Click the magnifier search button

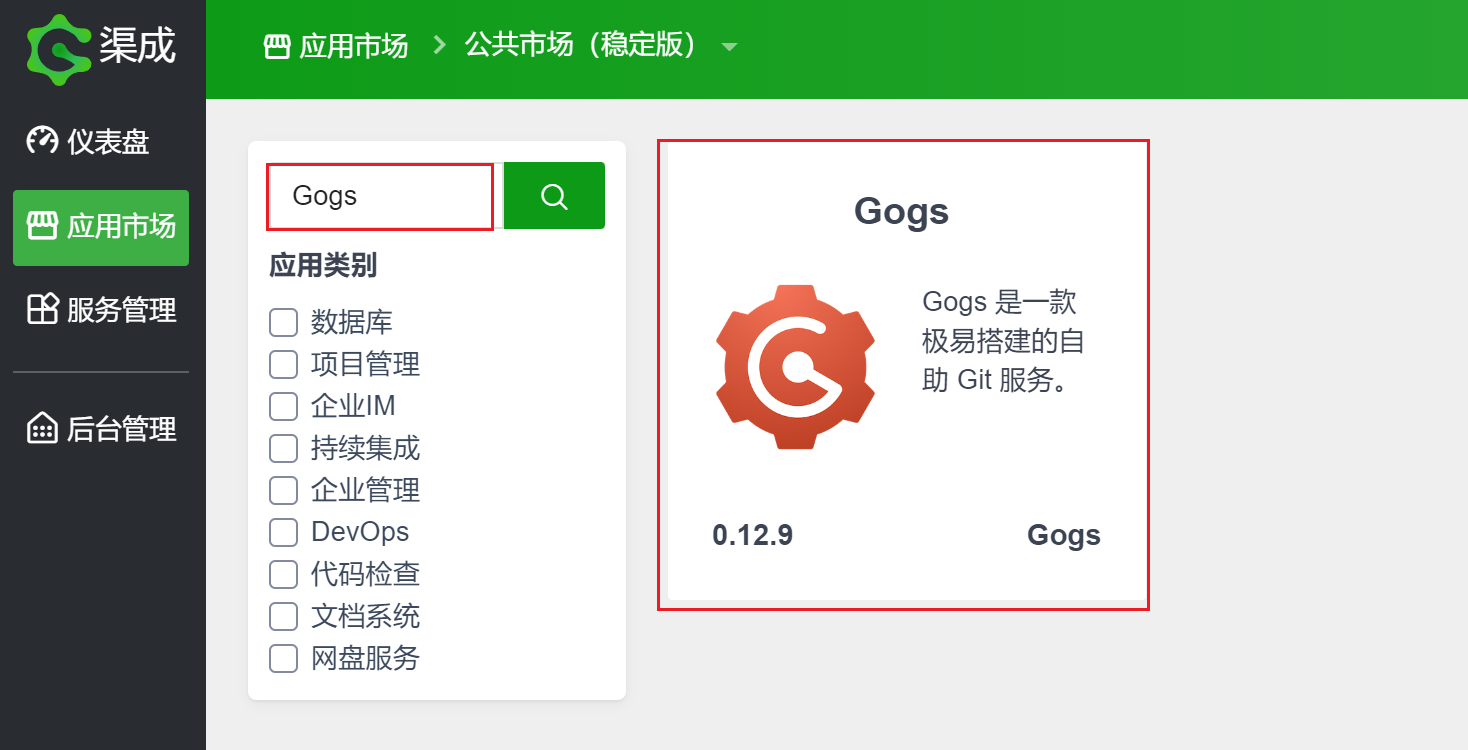tap(554, 196)
